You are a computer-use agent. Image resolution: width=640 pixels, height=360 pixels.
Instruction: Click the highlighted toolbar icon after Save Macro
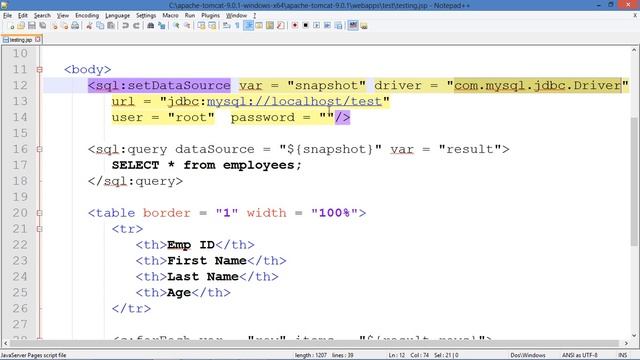(353, 26)
